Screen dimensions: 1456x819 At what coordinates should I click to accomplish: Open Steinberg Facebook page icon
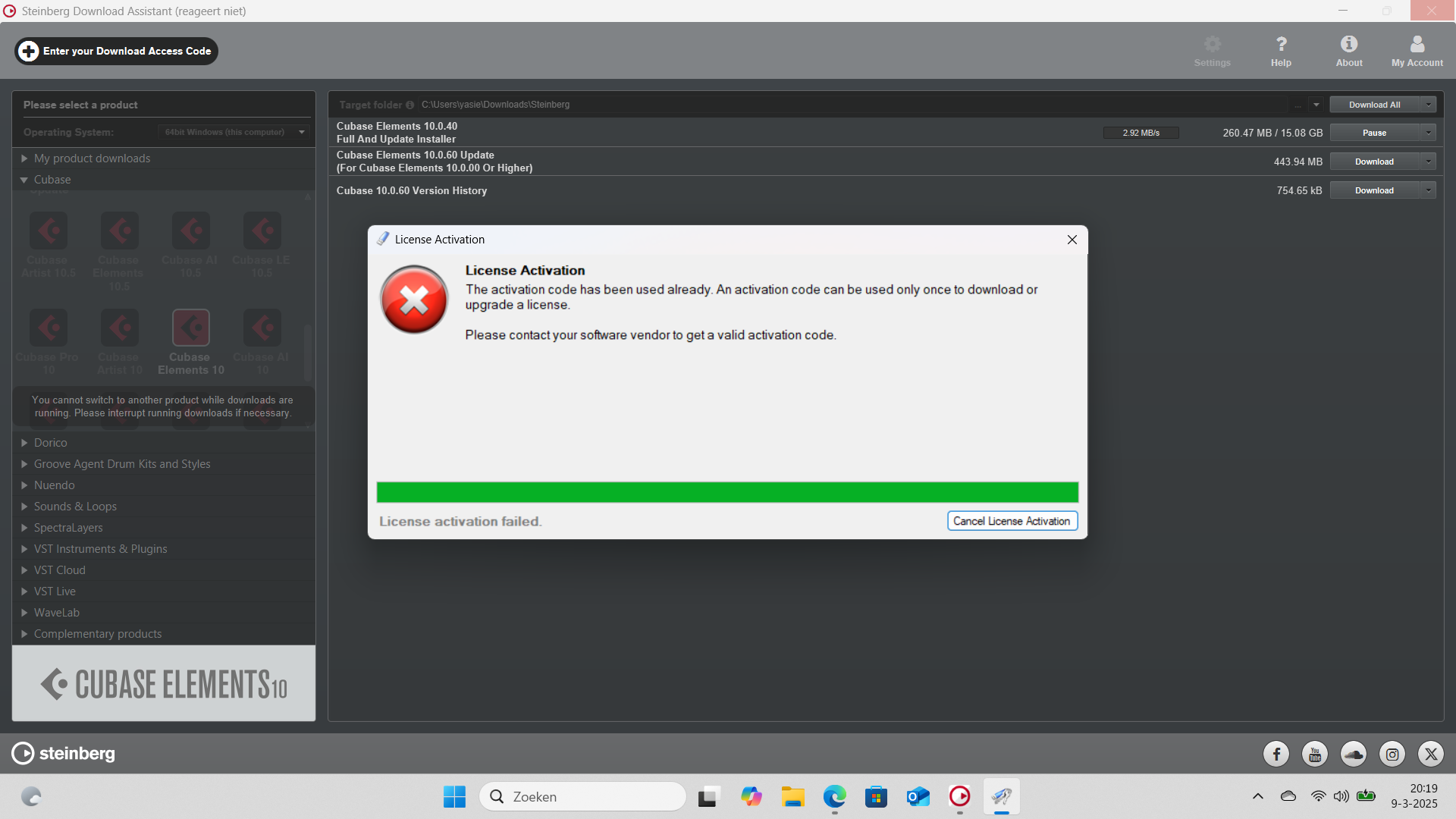[1276, 754]
